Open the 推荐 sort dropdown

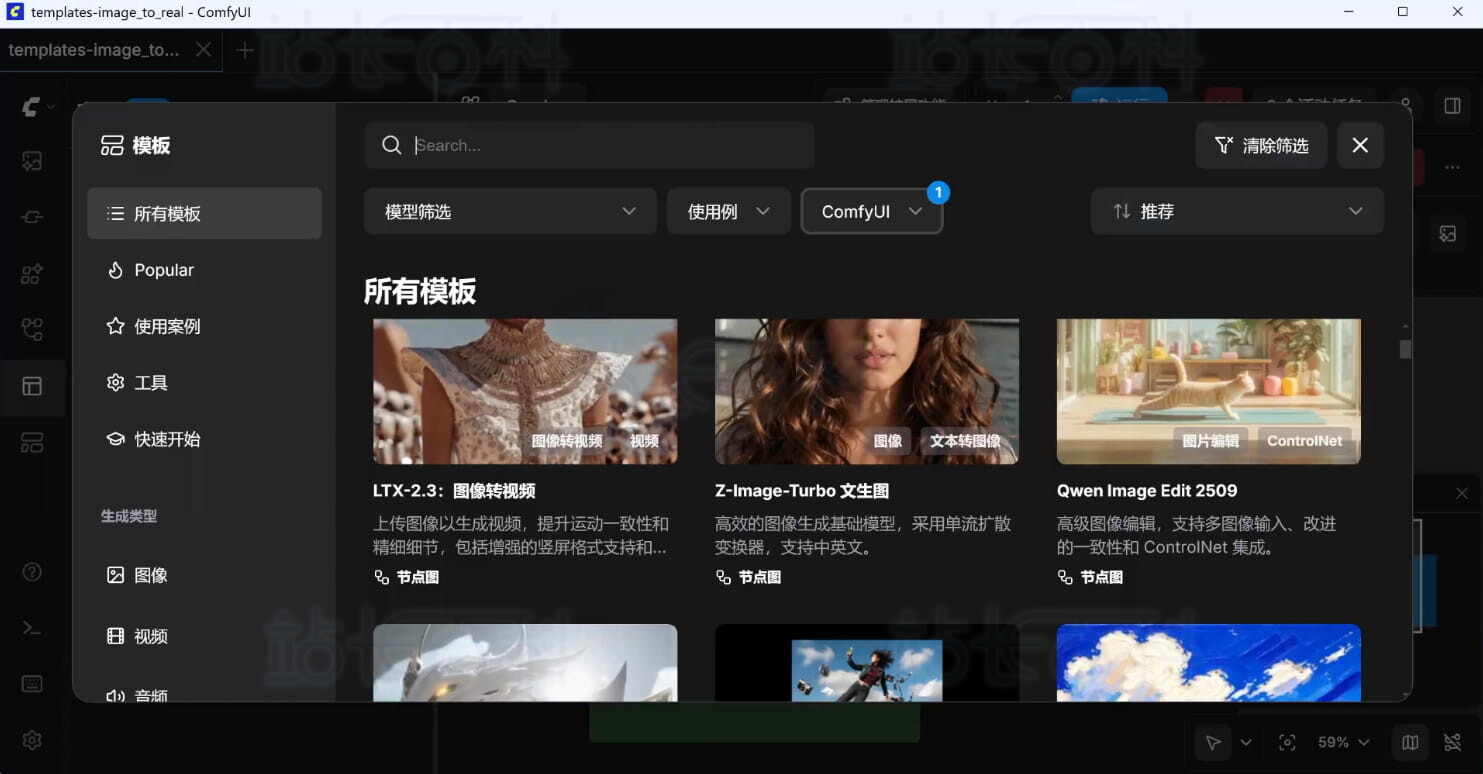[x=1237, y=212]
